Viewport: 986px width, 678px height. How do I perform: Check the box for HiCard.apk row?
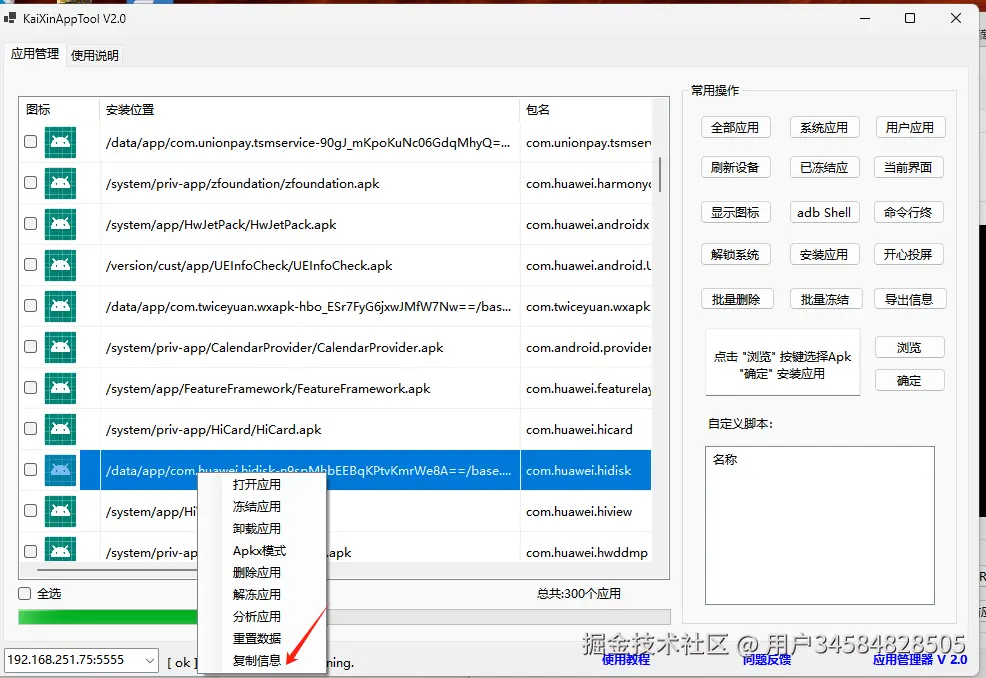click(x=30, y=428)
